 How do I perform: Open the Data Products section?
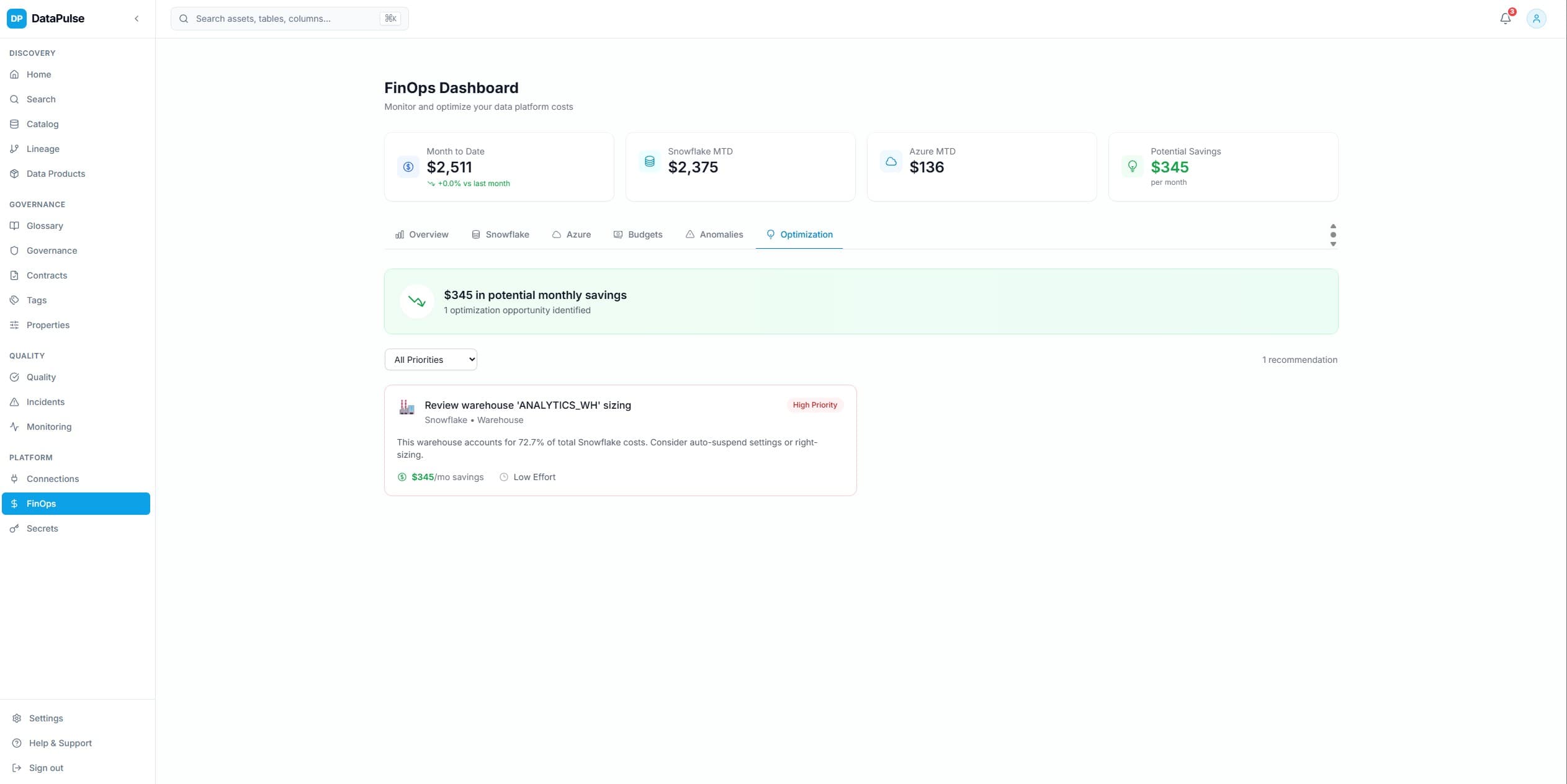56,174
